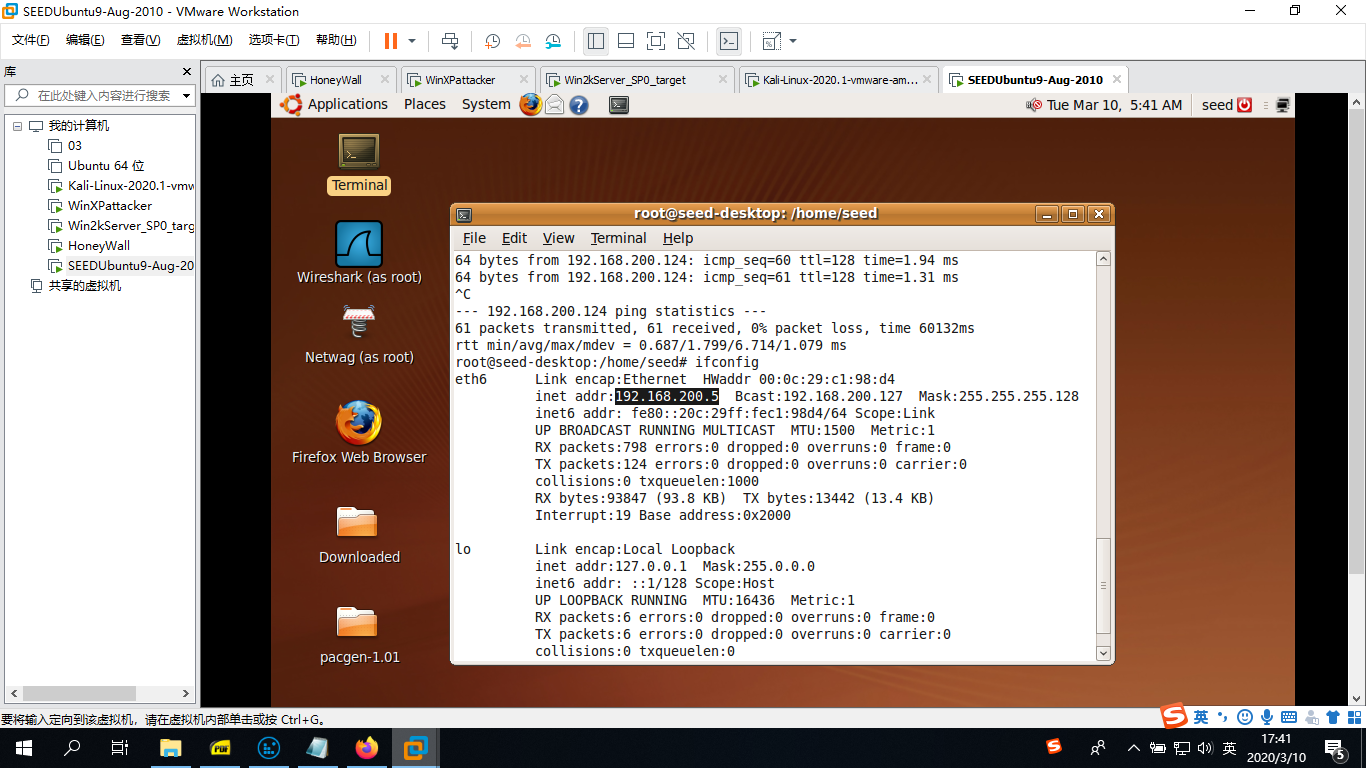Open the terminal window View menu

click(x=558, y=238)
